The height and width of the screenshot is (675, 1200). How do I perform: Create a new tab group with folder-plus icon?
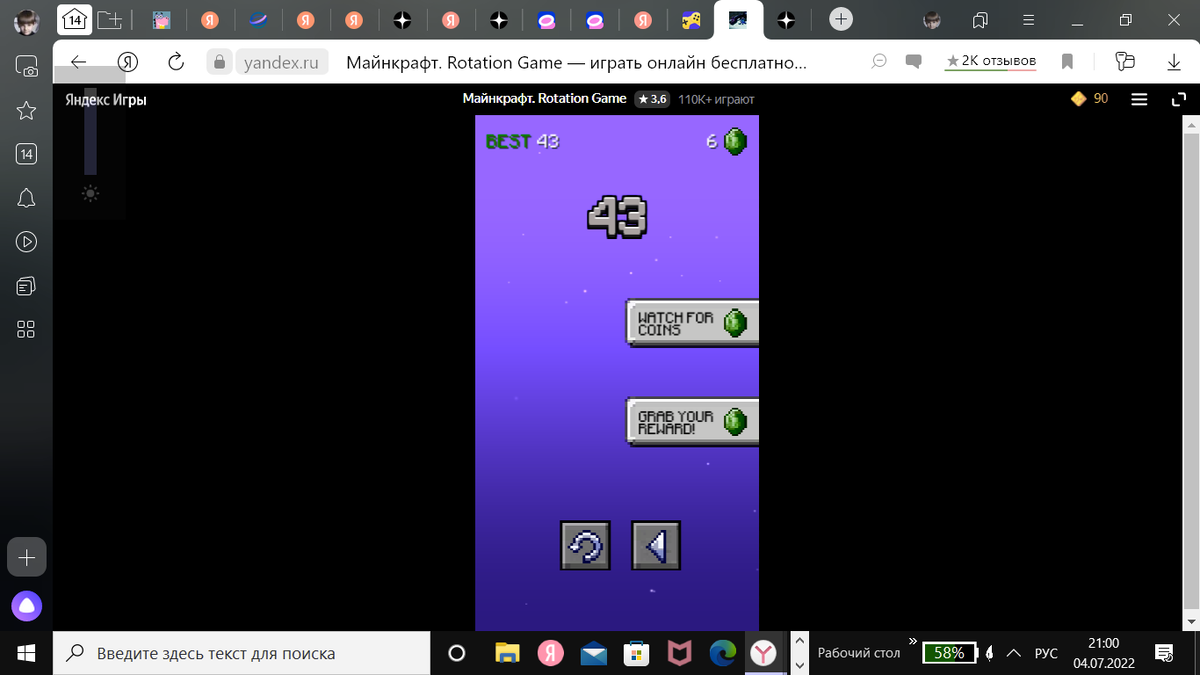pyautogui.click(x=111, y=19)
